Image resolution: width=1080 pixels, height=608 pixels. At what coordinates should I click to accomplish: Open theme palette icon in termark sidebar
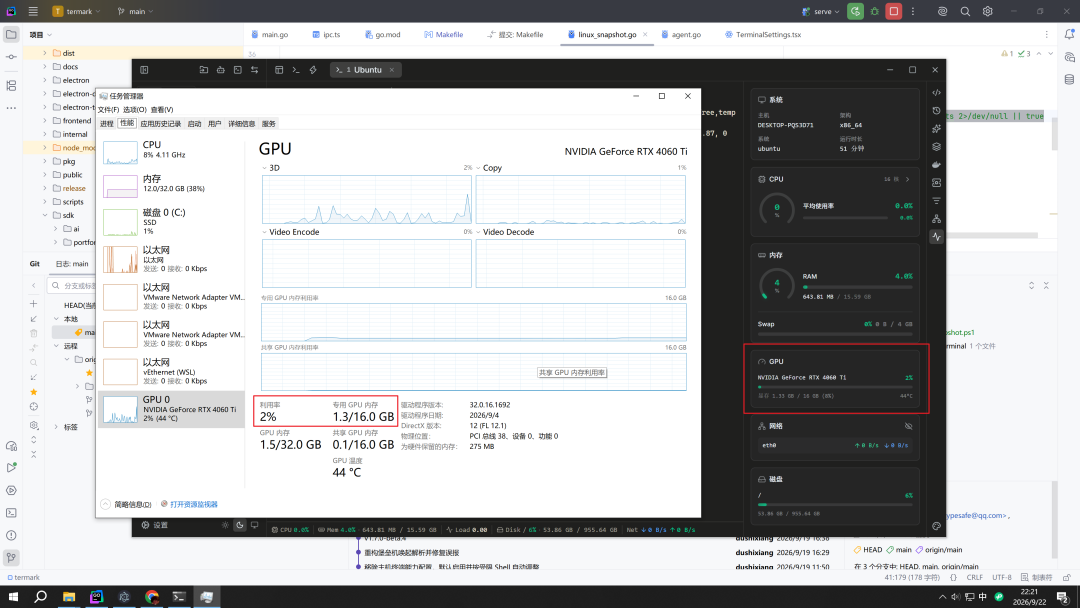click(x=936, y=526)
